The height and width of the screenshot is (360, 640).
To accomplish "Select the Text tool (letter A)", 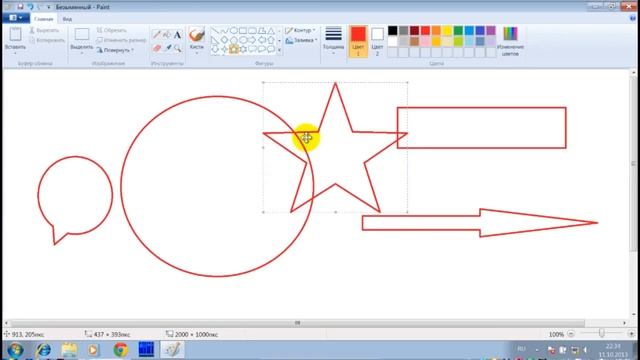I will click(177, 35).
